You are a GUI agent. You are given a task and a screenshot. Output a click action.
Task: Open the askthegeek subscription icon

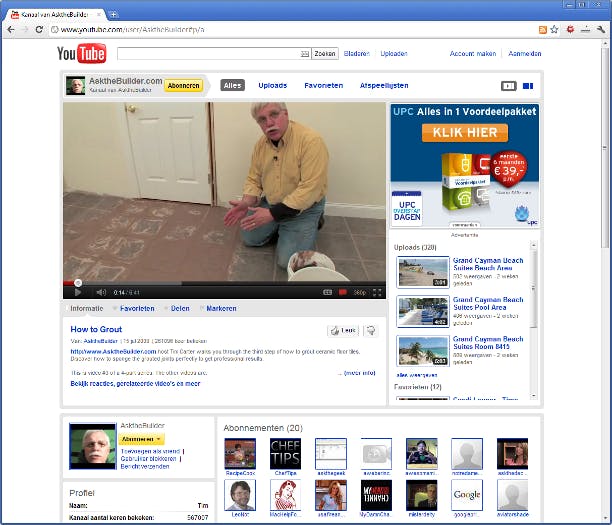pyautogui.click(x=331, y=454)
